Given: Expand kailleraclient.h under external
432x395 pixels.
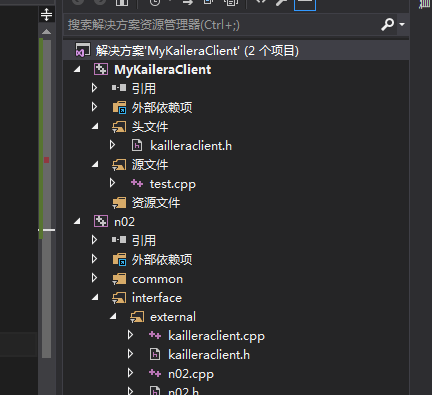Looking at the screenshot, I should click(131, 354).
